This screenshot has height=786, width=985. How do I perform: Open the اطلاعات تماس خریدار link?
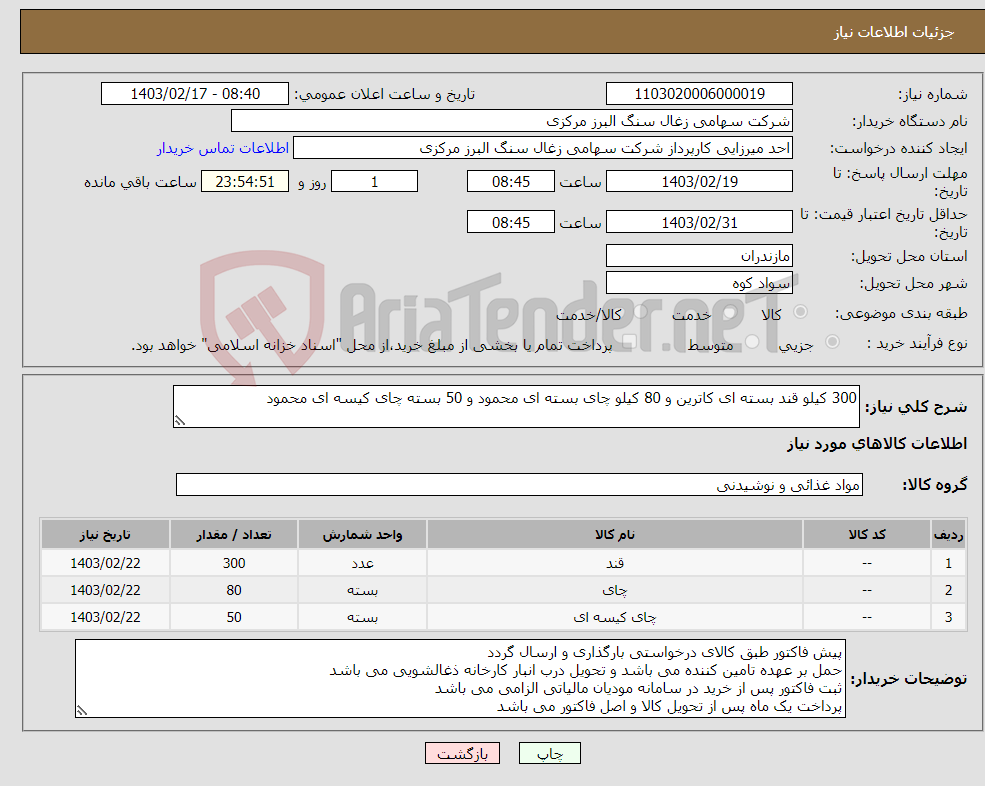point(222,148)
